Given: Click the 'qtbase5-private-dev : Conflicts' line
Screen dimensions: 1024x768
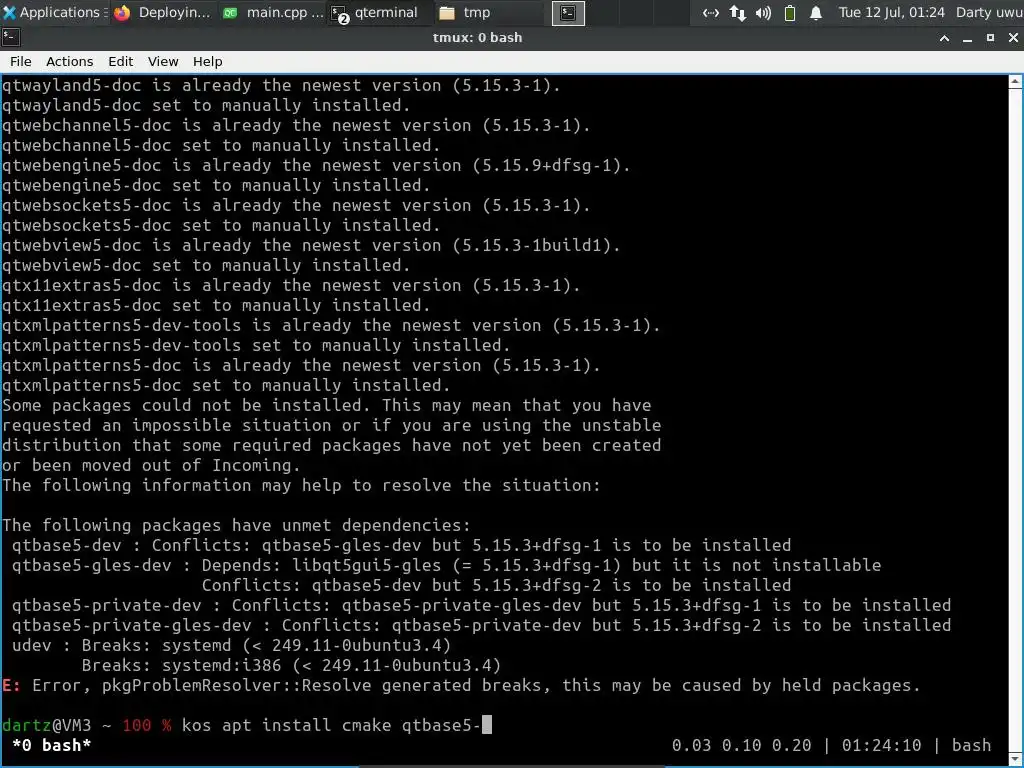Looking at the screenshot, I should 481,605.
